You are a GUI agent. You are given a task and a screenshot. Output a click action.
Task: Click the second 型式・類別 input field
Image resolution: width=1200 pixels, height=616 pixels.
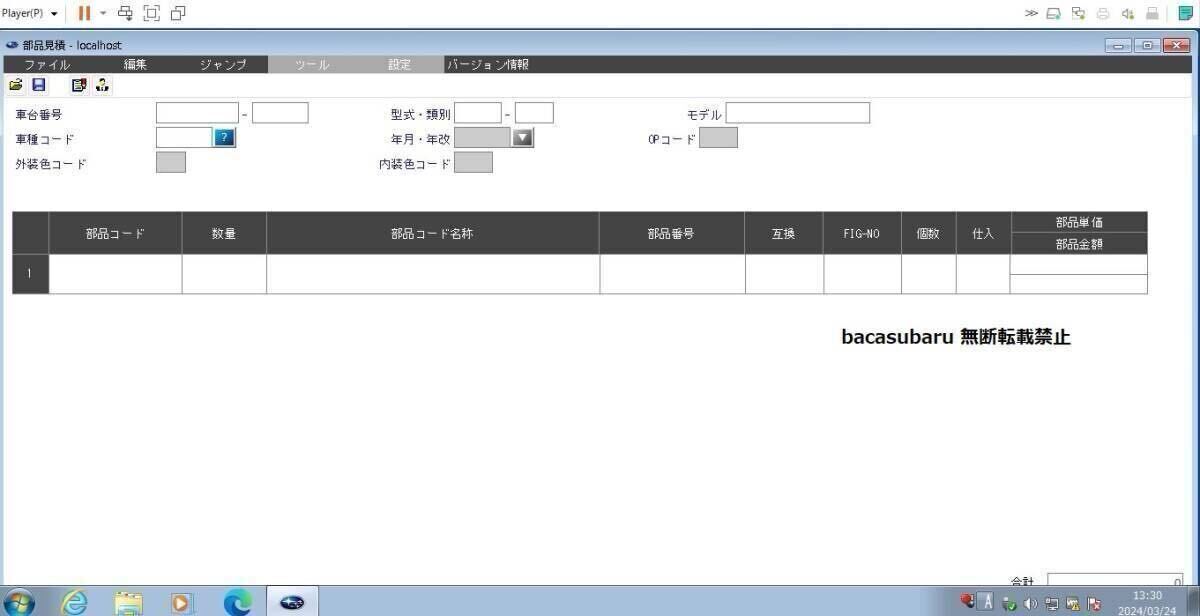click(534, 113)
